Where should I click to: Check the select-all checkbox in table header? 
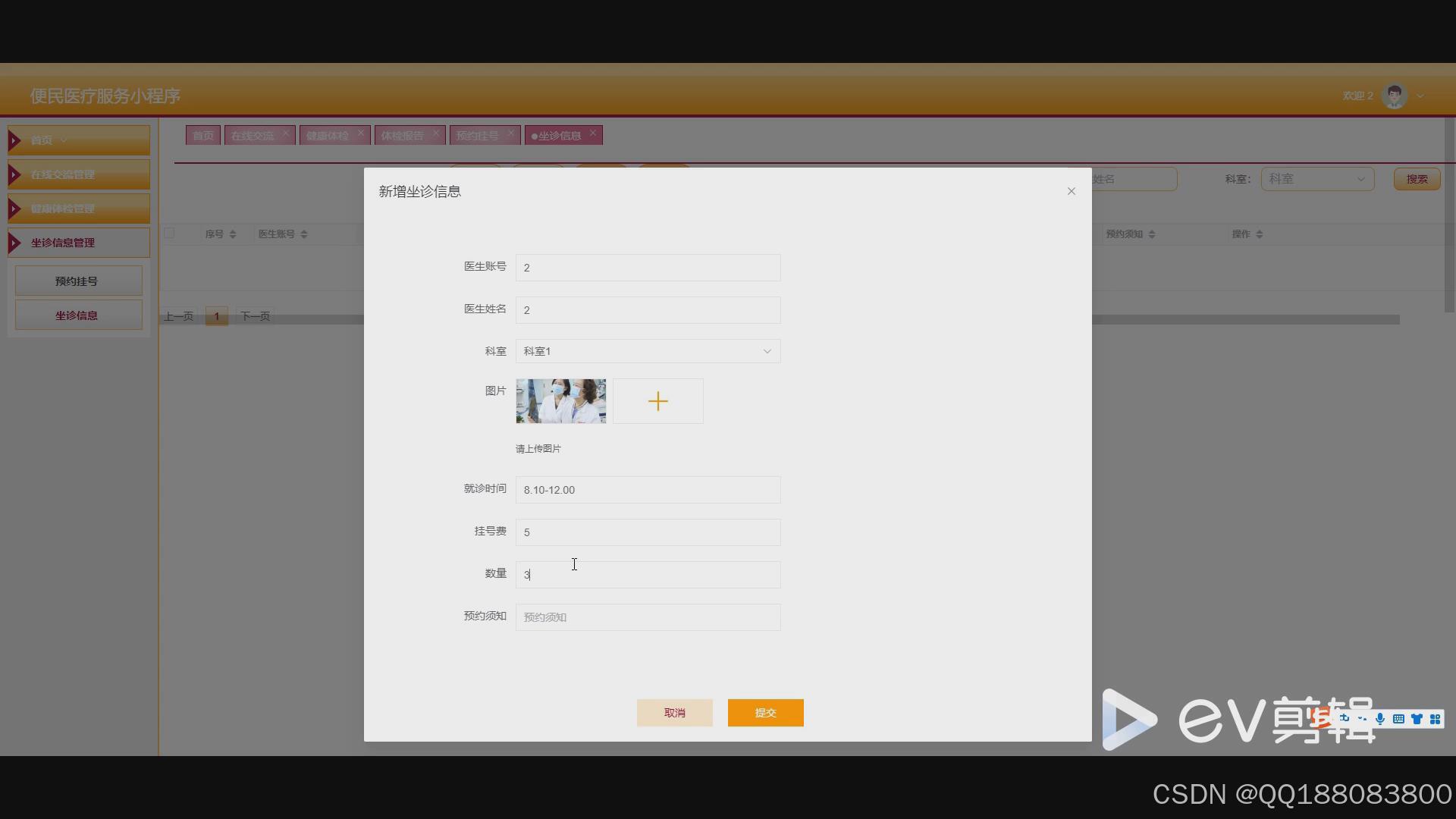point(169,234)
